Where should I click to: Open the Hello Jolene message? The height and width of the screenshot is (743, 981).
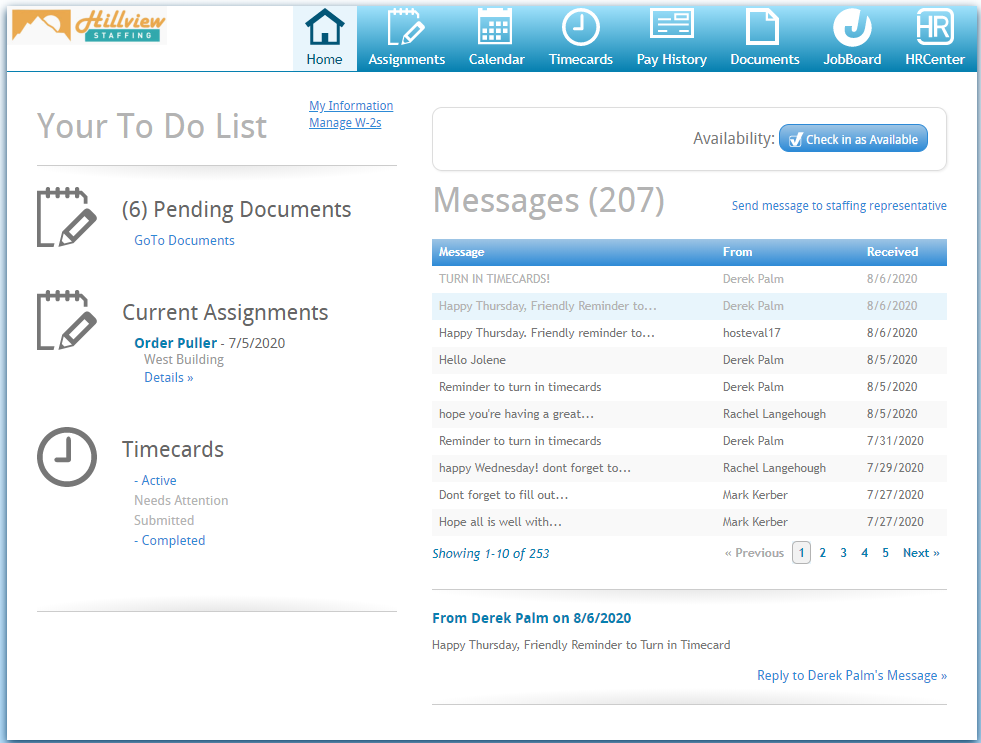point(689,360)
